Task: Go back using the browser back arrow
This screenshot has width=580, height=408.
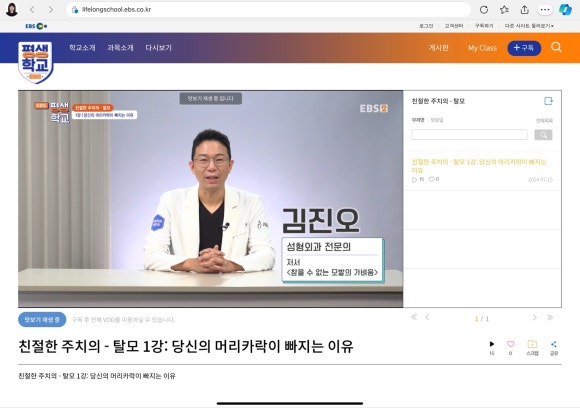Action: coord(32,10)
